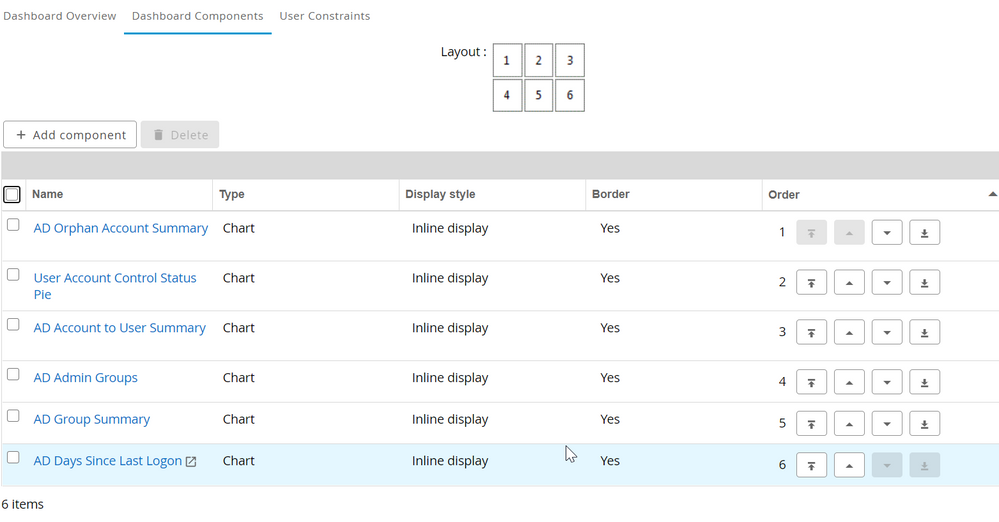Open the AD Group Summary link
This screenshot has height=522, width=999.
point(92,420)
